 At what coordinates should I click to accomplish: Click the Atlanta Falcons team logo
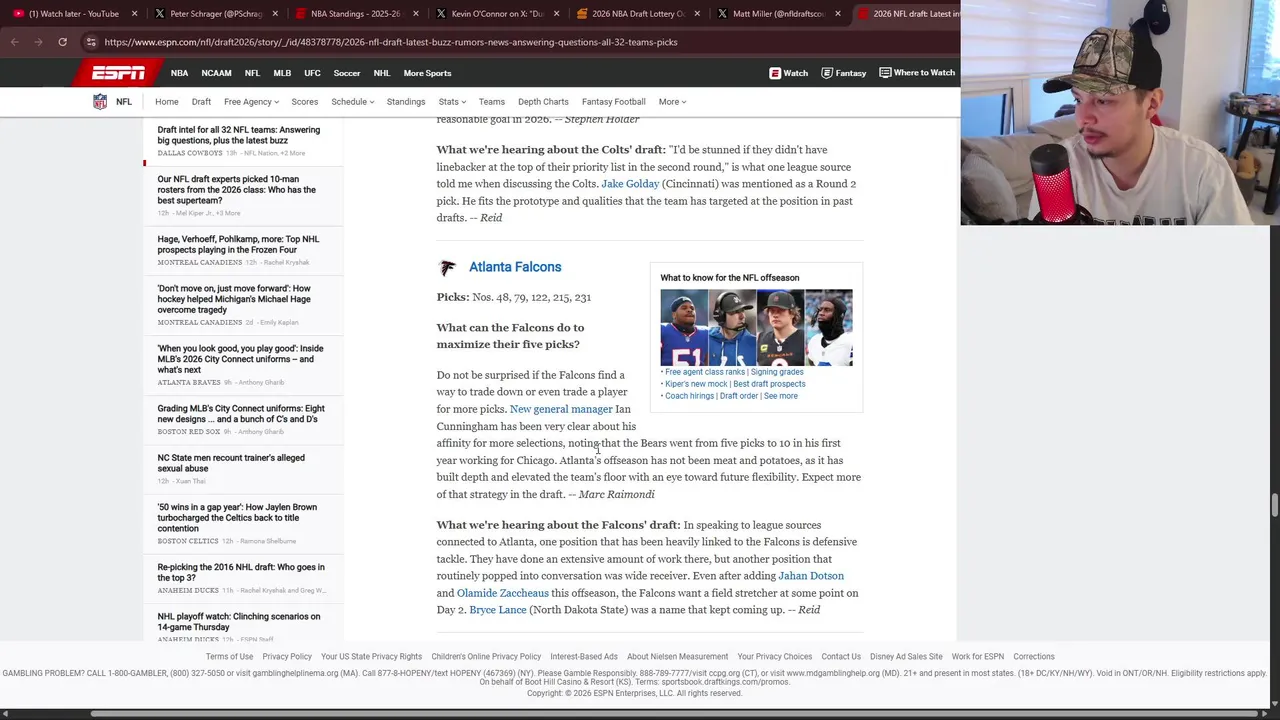click(x=447, y=268)
